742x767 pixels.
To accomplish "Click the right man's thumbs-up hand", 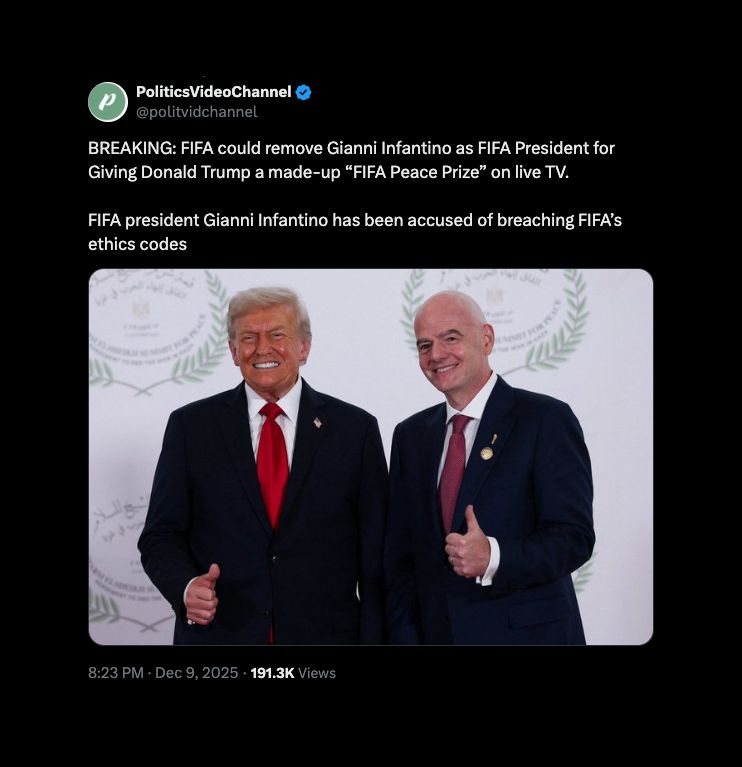I will click(x=467, y=543).
